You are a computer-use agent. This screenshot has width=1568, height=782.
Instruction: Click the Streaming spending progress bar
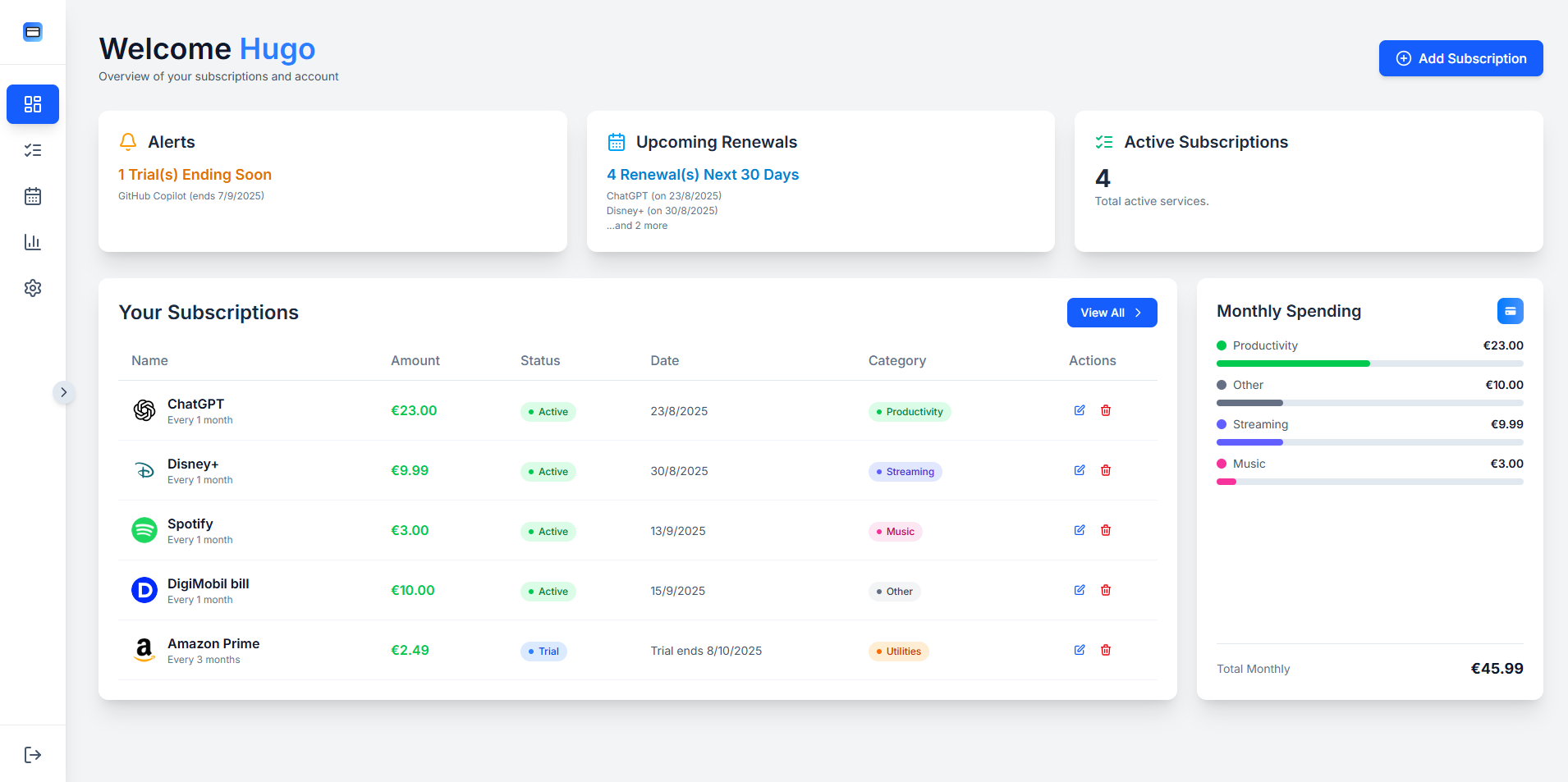[1369, 442]
